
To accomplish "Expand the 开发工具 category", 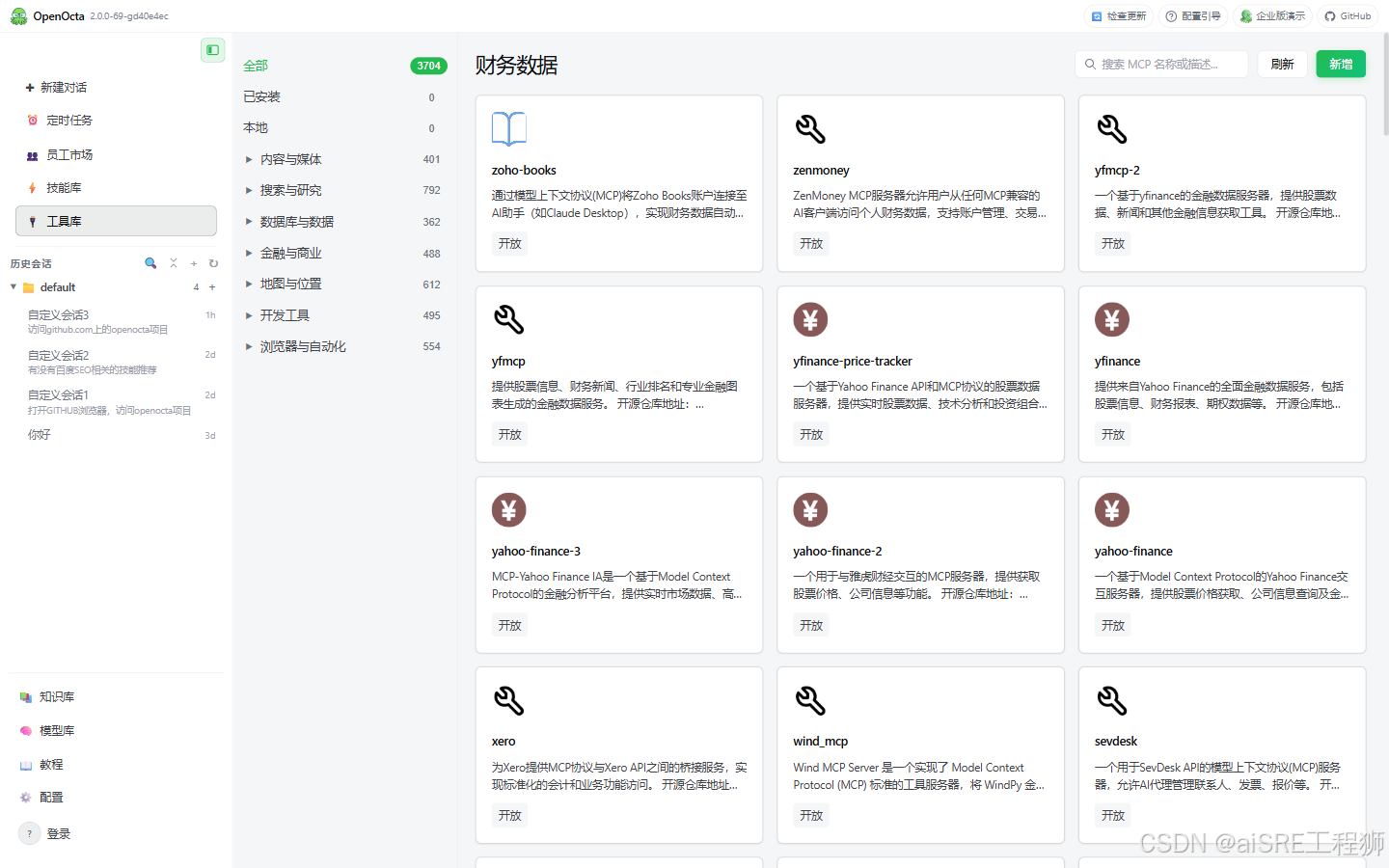I will pos(249,315).
